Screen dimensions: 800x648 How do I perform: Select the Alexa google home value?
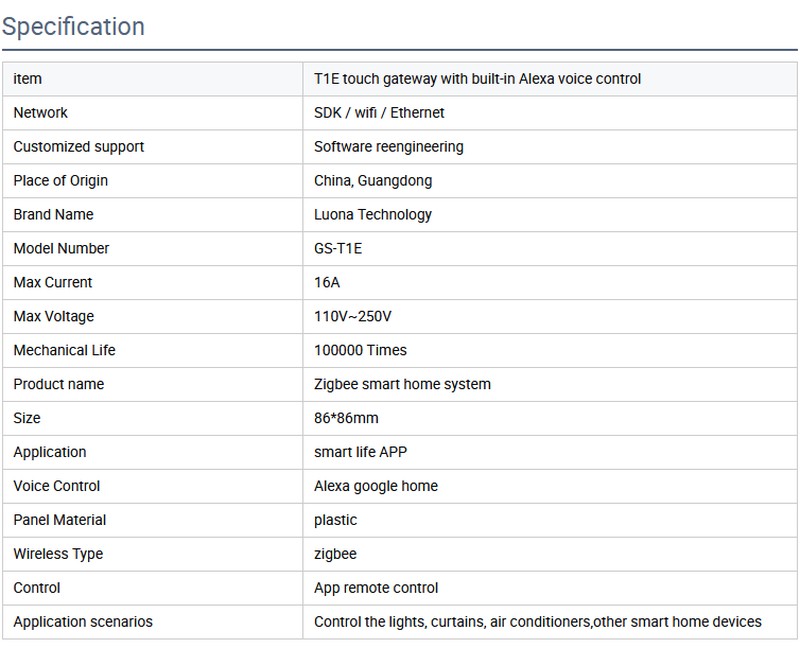click(x=376, y=487)
